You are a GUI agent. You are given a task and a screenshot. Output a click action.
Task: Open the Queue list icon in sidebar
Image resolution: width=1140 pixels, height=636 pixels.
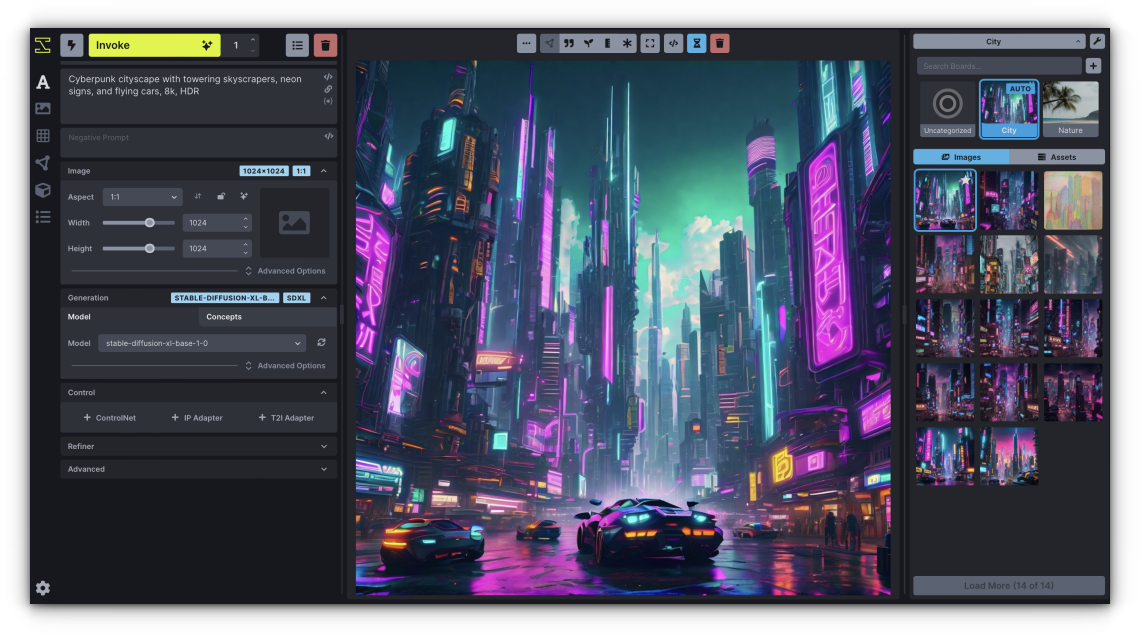coord(42,215)
